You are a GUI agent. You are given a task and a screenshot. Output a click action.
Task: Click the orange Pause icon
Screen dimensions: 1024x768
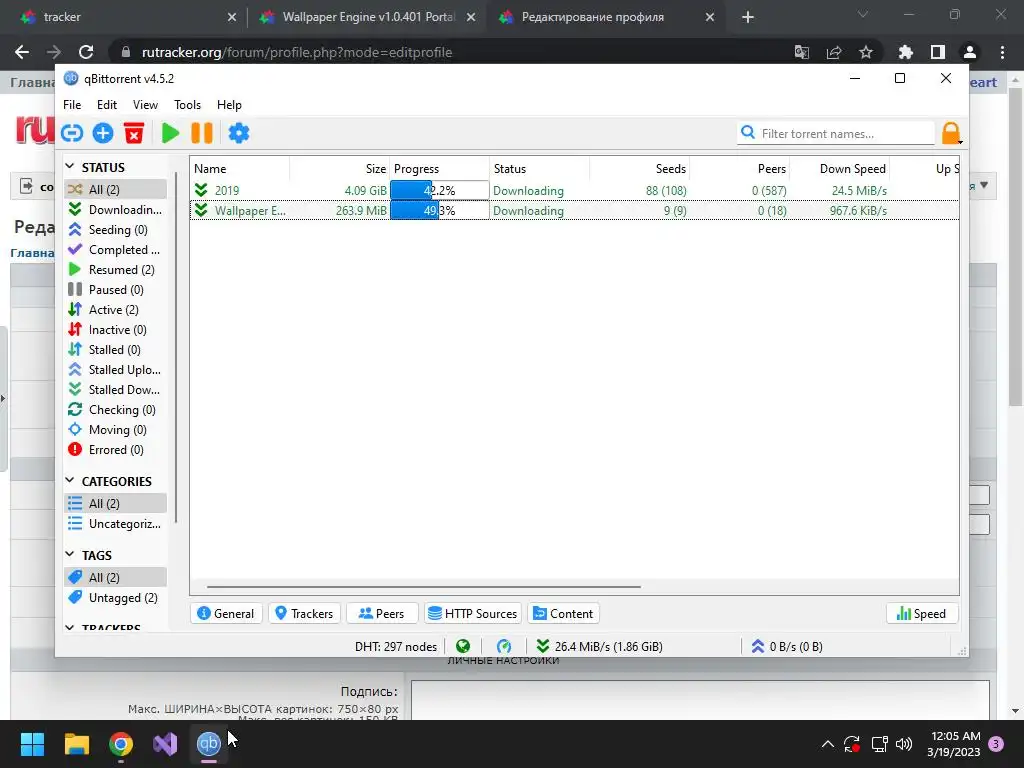[202, 133]
